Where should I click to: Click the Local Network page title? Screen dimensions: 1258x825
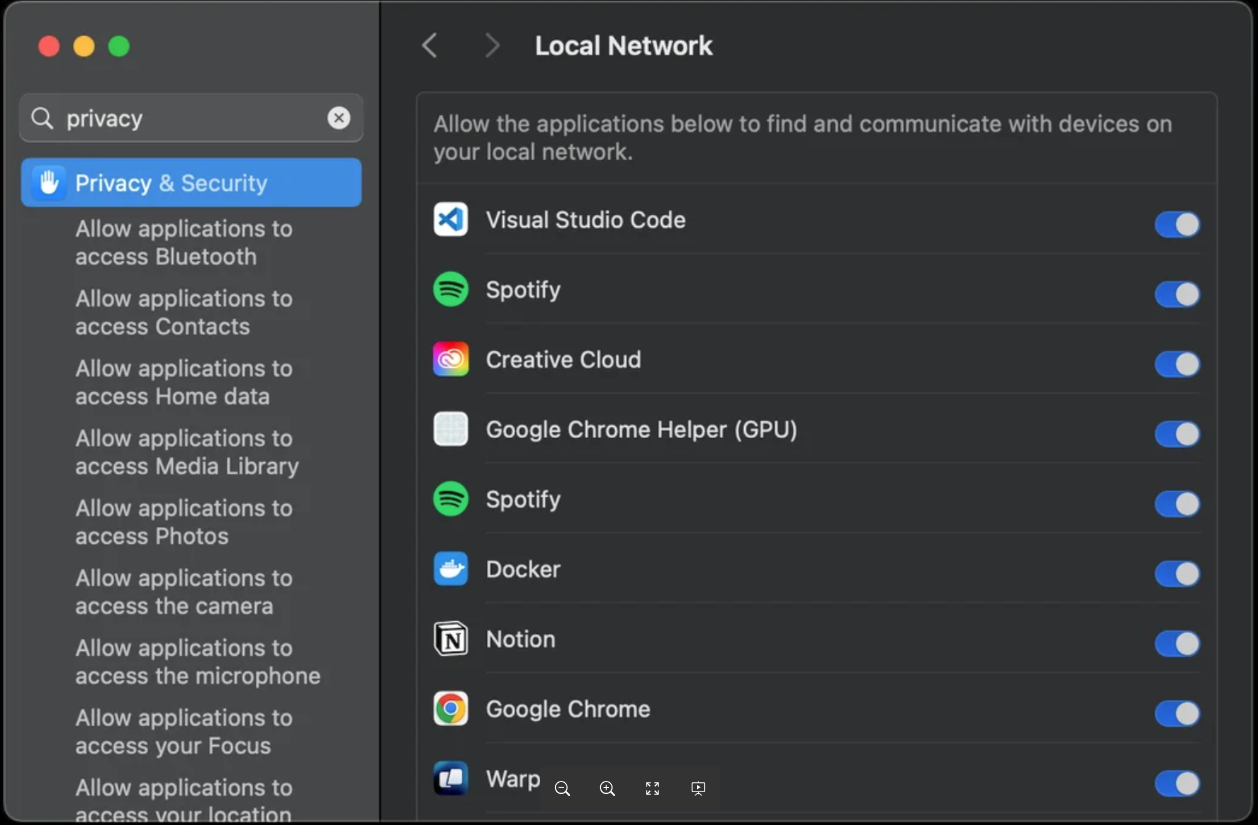tap(624, 46)
